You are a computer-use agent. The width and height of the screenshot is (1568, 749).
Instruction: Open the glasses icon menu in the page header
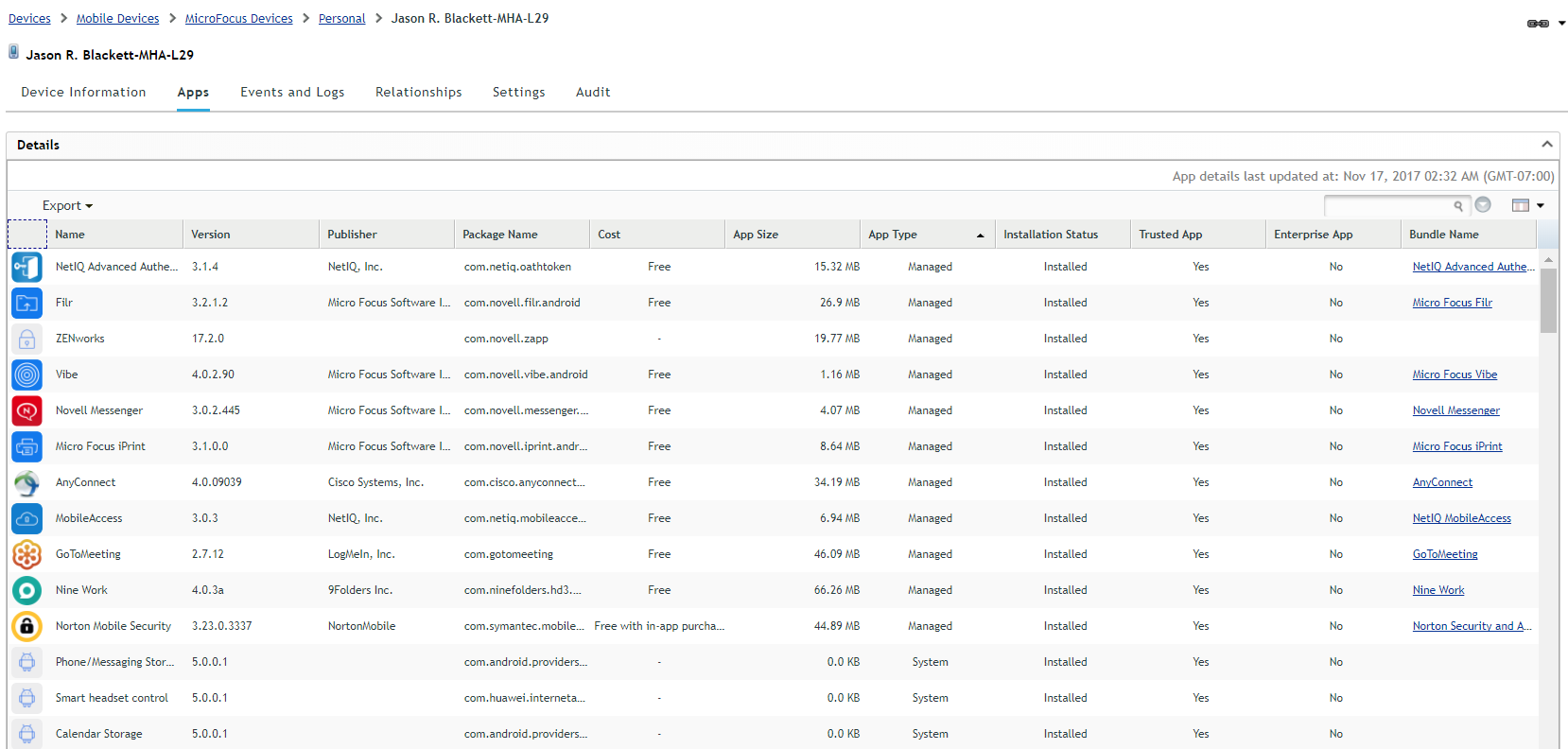pyautogui.click(x=1545, y=24)
